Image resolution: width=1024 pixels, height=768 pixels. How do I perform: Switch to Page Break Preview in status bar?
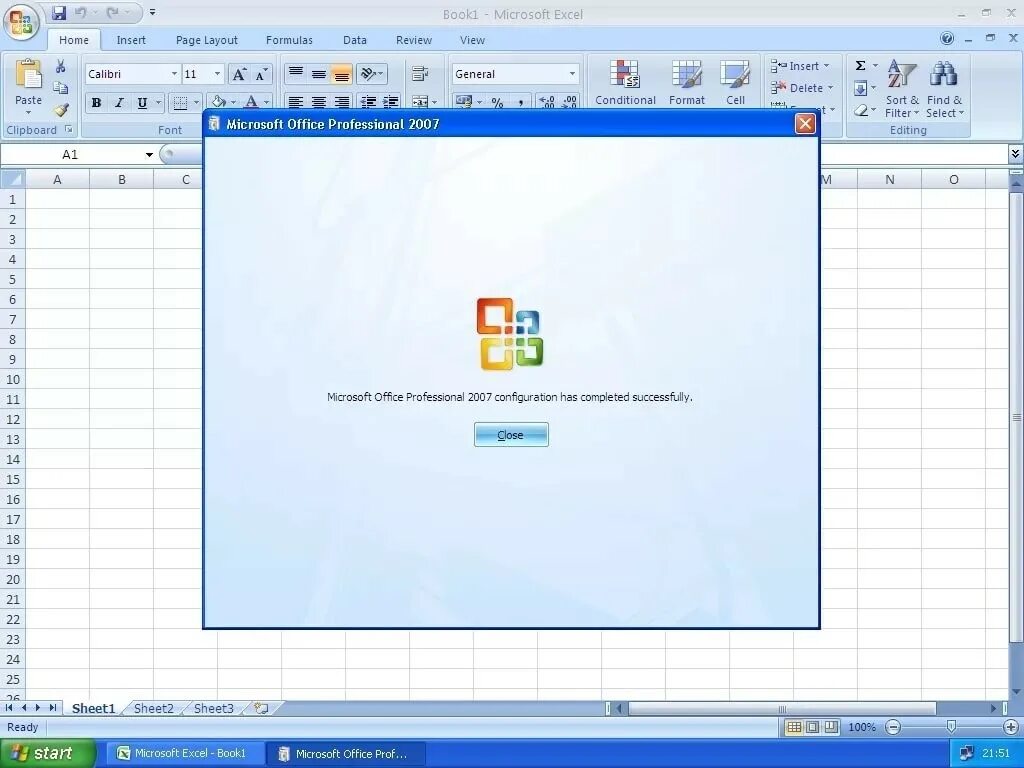tap(831, 727)
